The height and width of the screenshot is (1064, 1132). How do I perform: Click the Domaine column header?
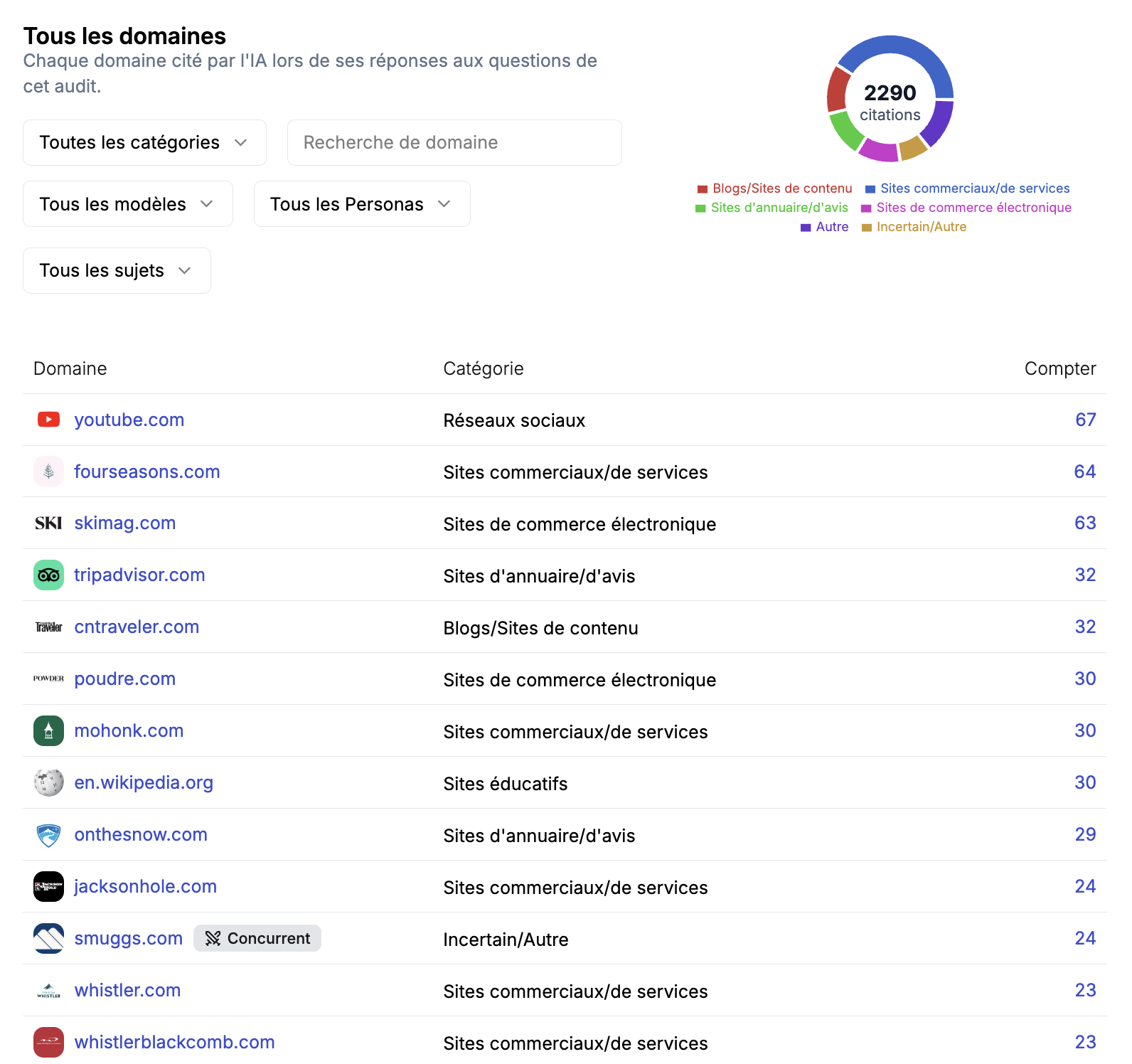pos(70,368)
